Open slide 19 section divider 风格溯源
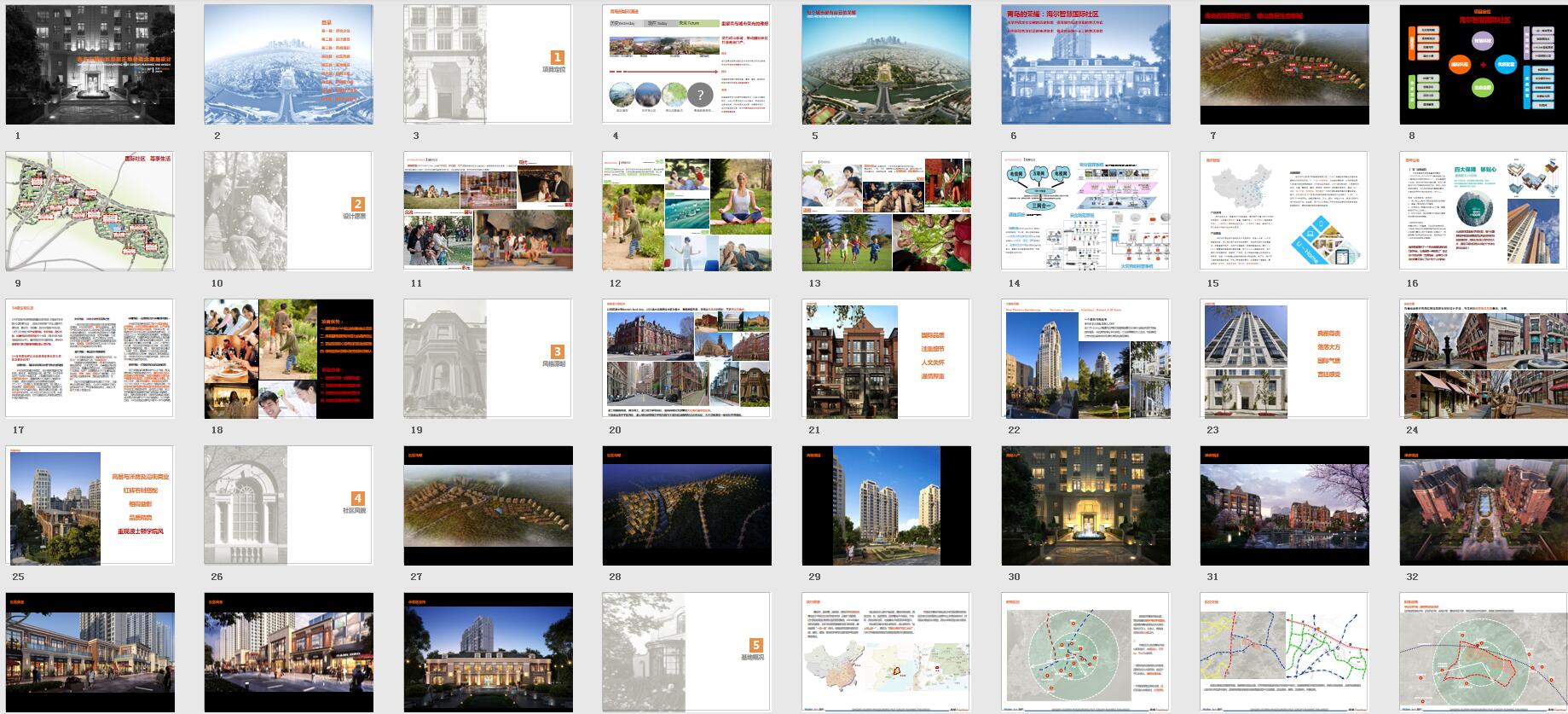The height and width of the screenshot is (714, 1568). [x=488, y=358]
